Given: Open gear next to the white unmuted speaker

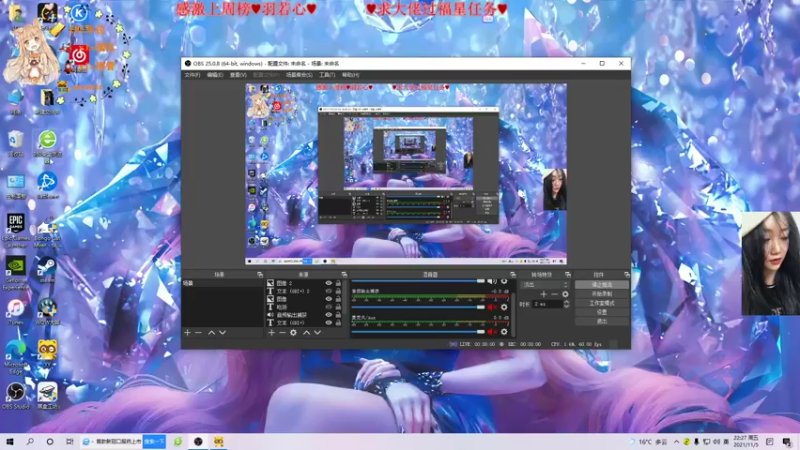Looking at the screenshot, I should 504,281.
